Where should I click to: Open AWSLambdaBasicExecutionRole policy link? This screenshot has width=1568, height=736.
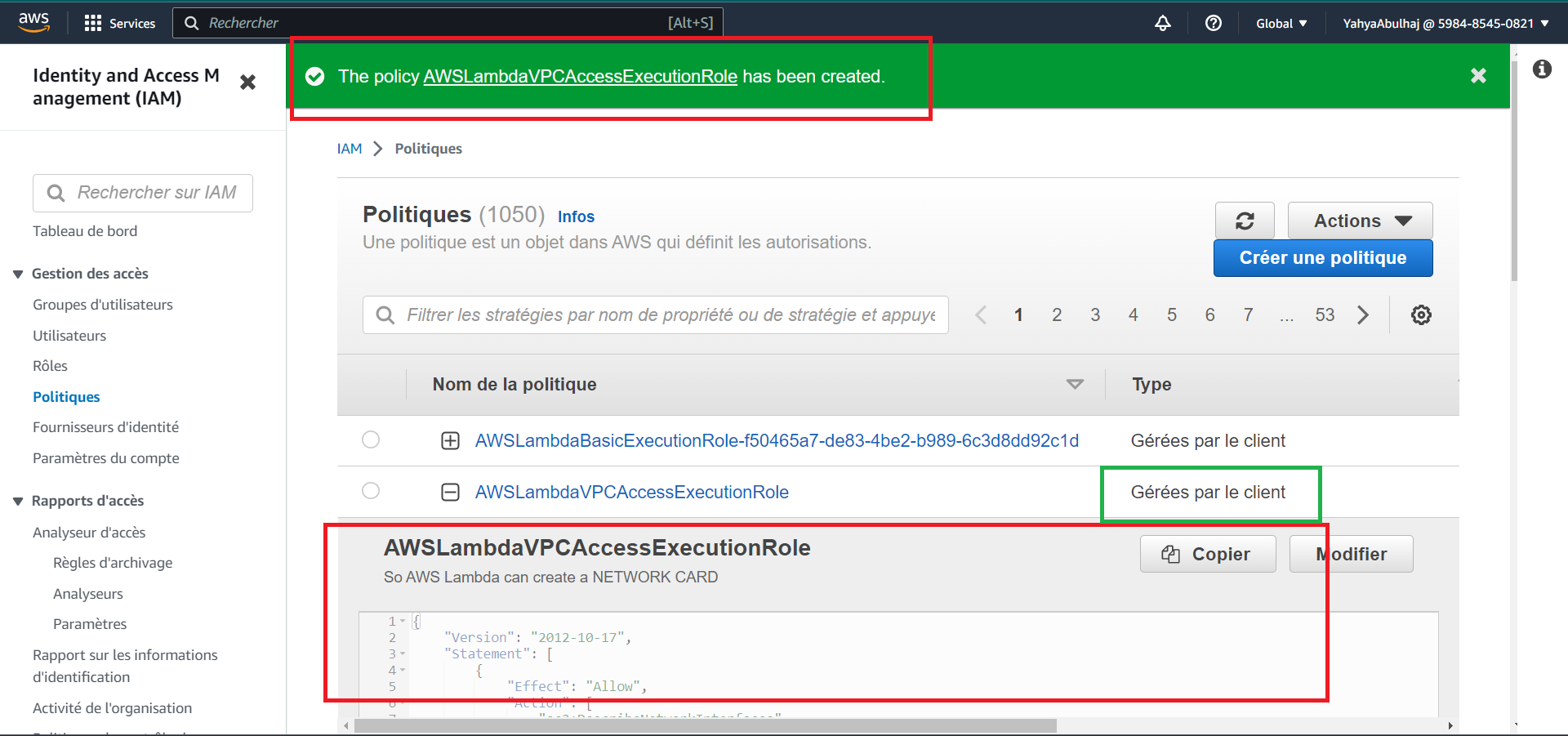[777, 441]
